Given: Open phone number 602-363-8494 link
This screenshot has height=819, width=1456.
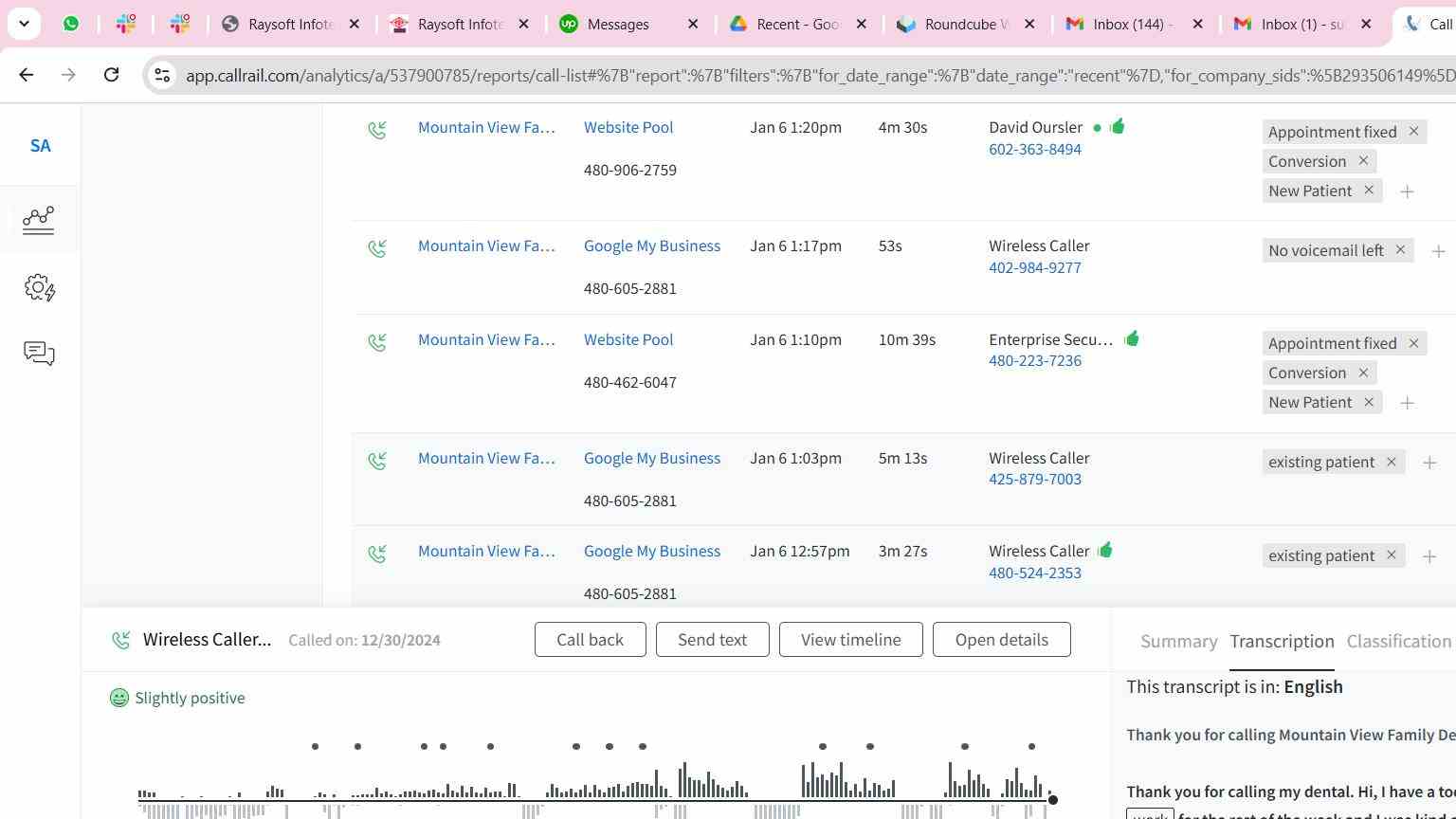Looking at the screenshot, I should click(x=1034, y=149).
